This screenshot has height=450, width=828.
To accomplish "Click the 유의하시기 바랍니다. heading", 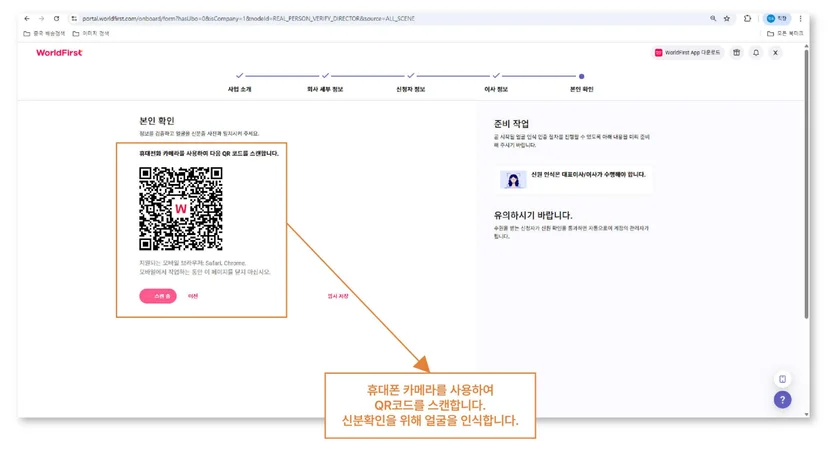I will pyautogui.click(x=533, y=215).
